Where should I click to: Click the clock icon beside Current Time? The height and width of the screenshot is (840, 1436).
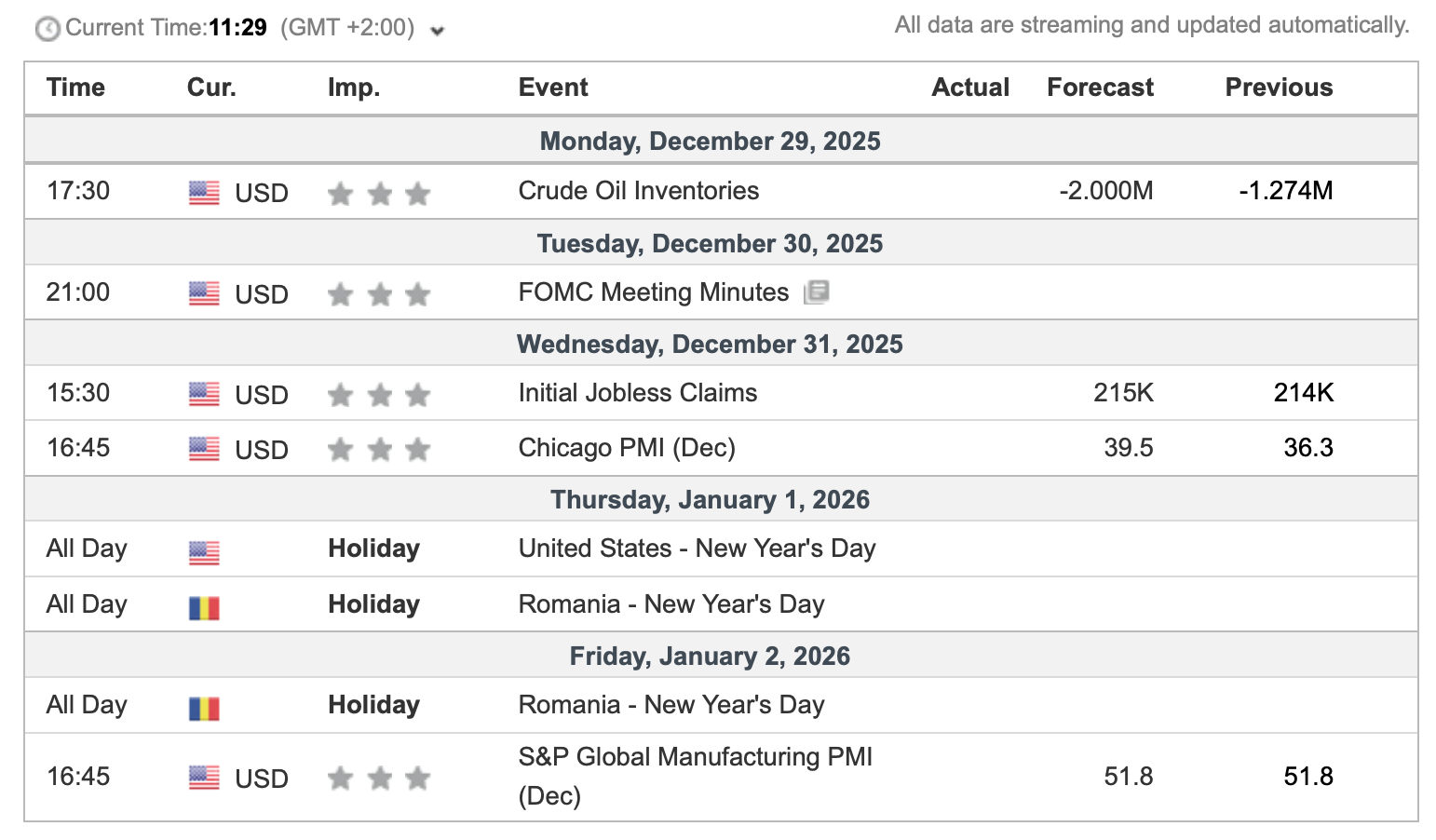point(47,29)
